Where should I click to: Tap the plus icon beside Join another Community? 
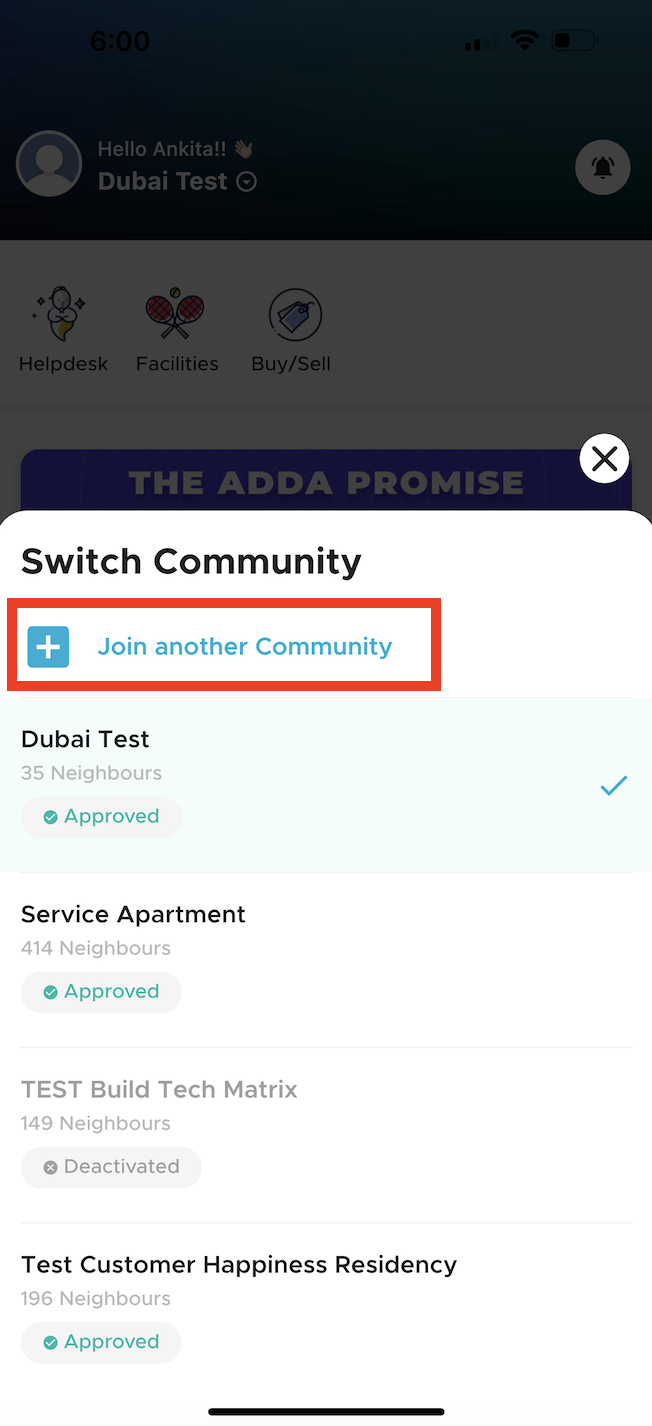48,646
